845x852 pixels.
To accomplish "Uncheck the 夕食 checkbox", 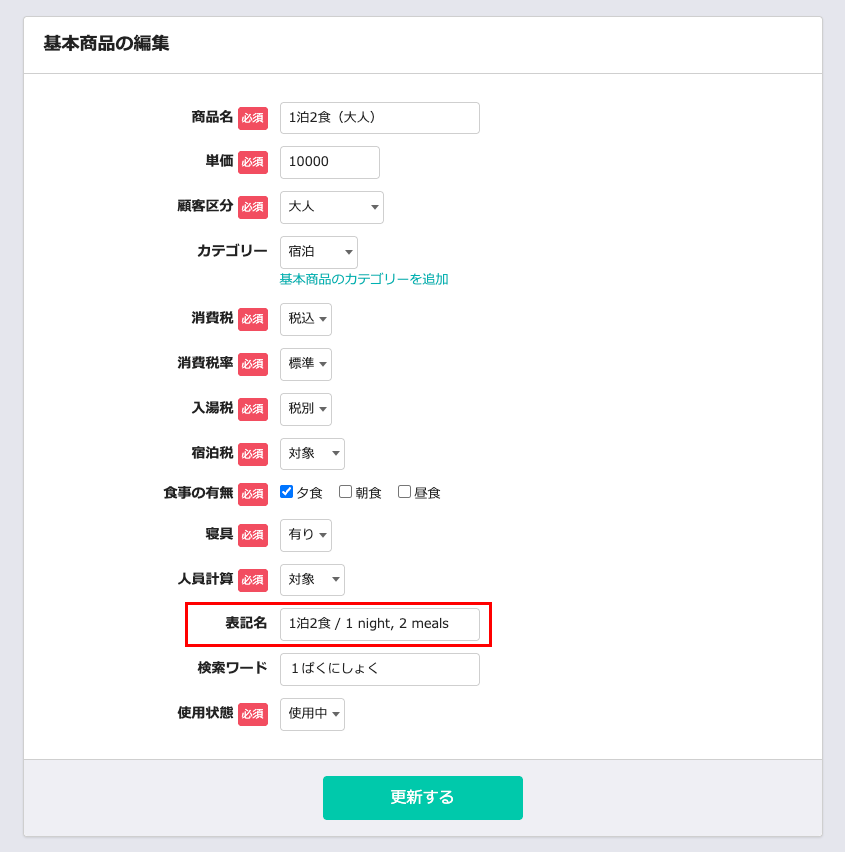I will click(x=286, y=492).
